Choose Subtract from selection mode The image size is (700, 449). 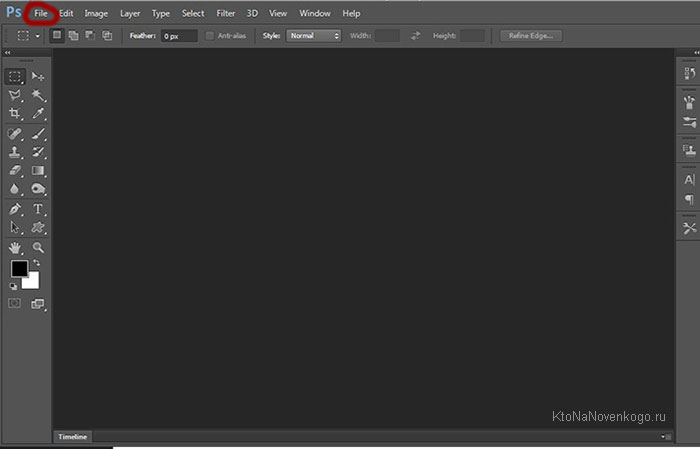click(x=90, y=35)
